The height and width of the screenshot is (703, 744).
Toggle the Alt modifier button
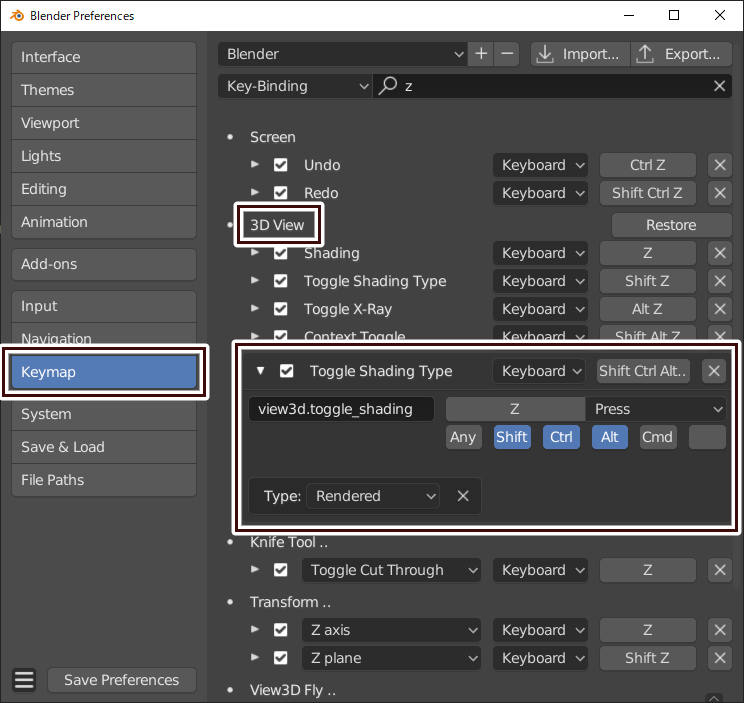click(610, 437)
